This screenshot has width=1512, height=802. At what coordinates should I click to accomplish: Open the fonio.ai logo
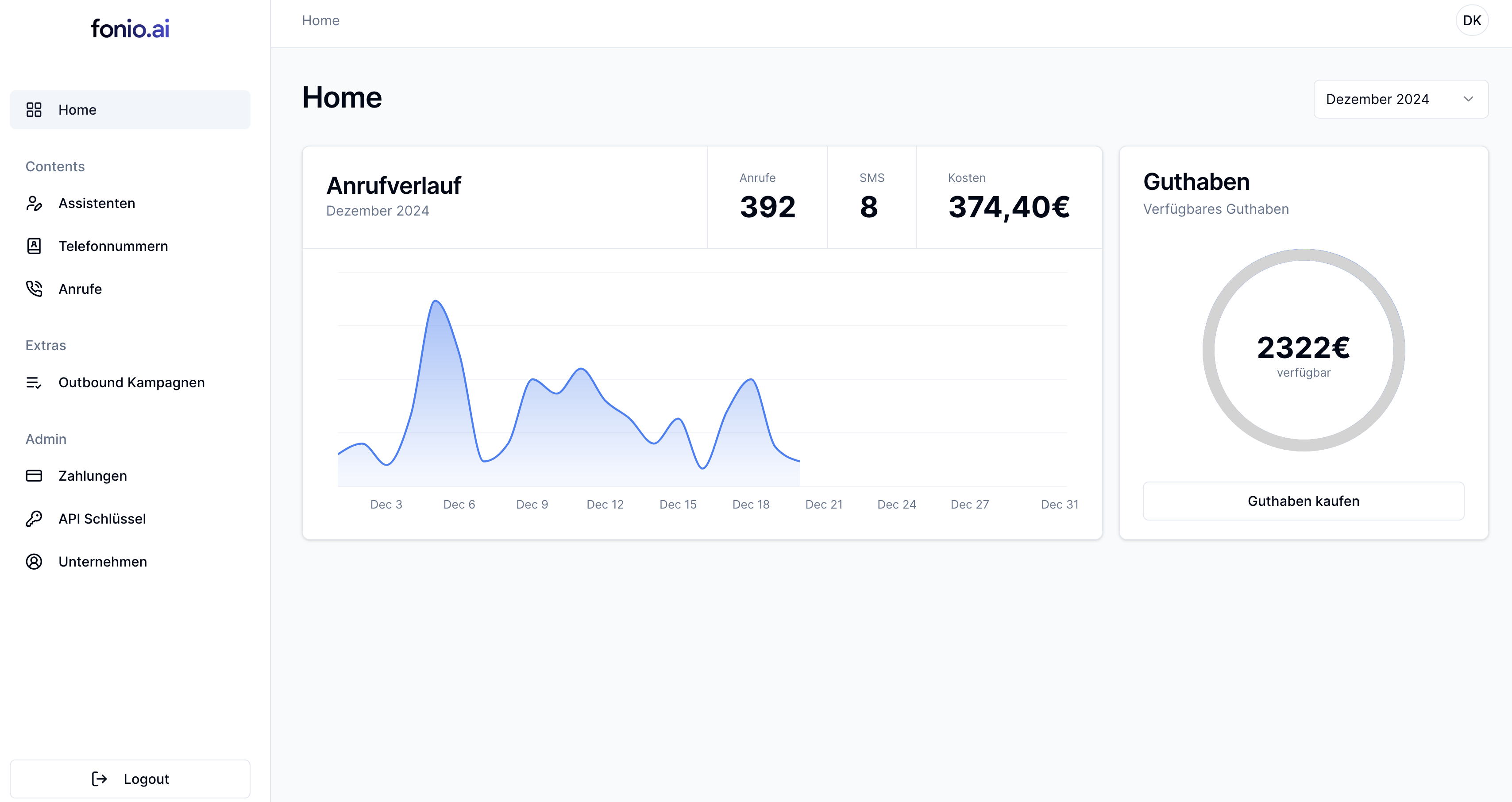point(130,27)
